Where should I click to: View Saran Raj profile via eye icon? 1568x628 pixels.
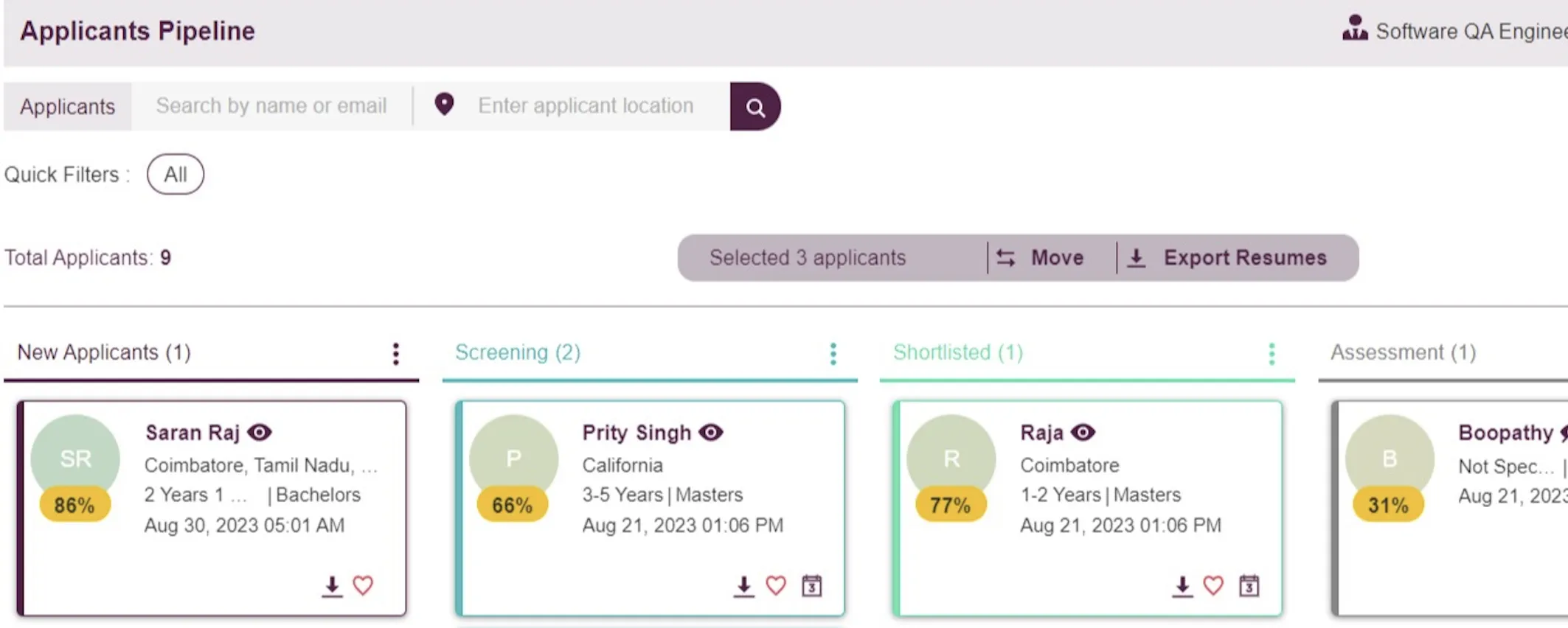(x=260, y=432)
